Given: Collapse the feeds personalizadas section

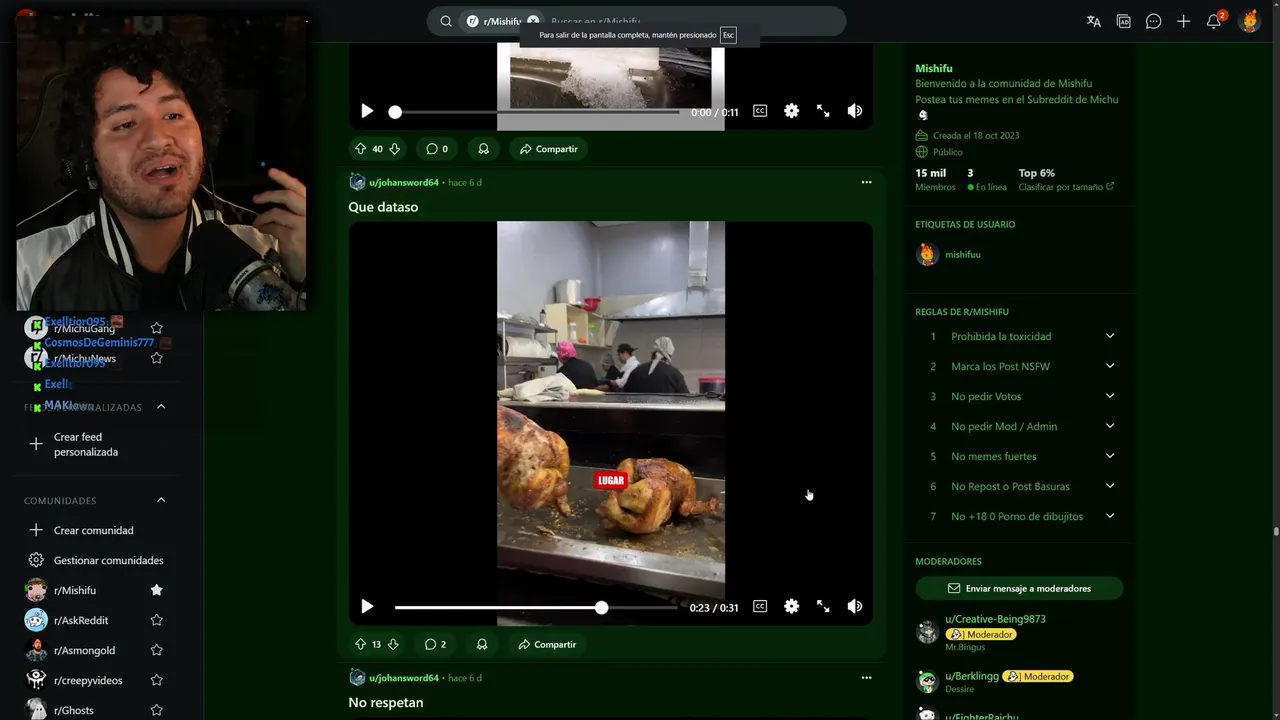Looking at the screenshot, I should (x=161, y=407).
